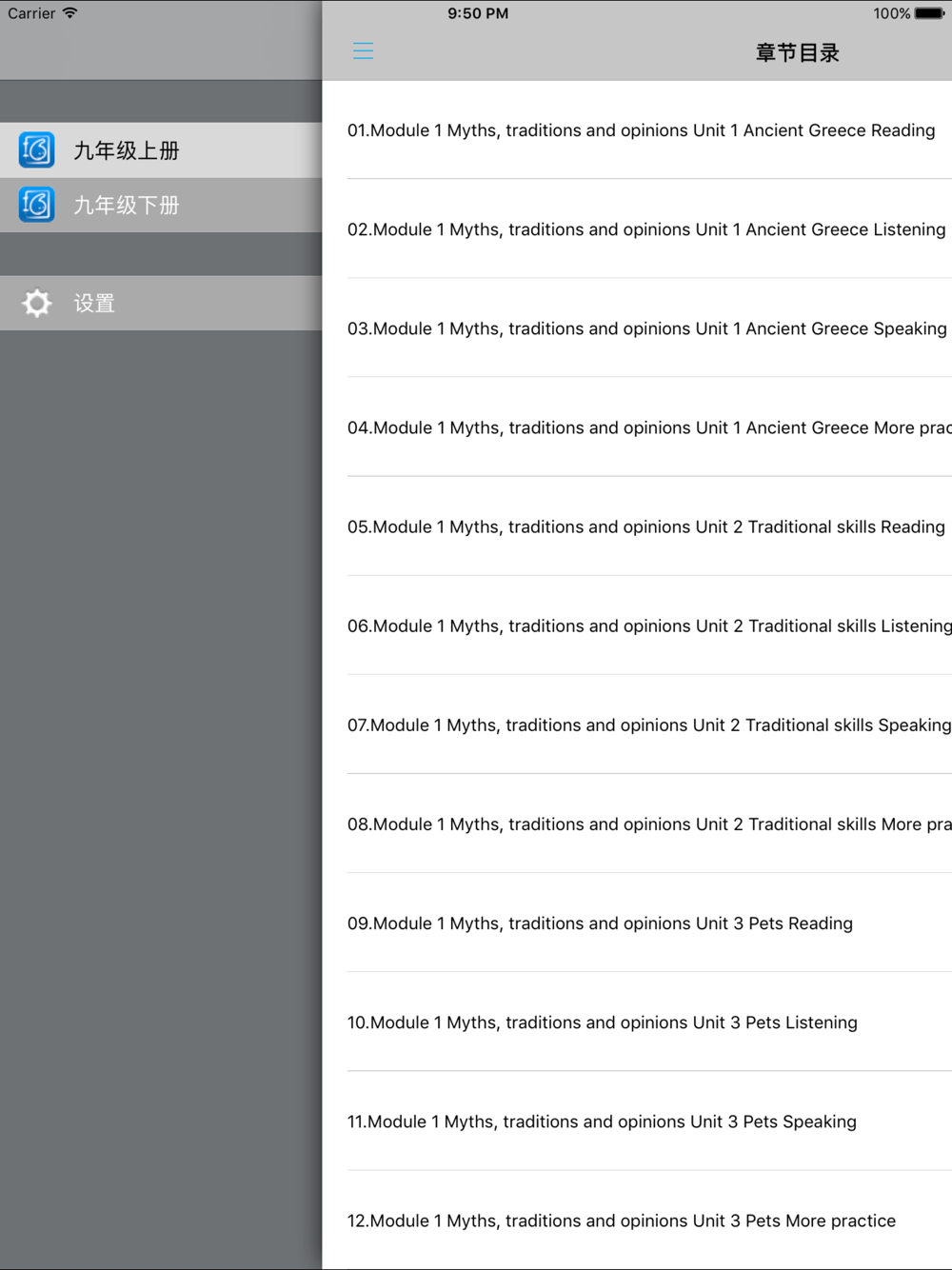Open chapter 03 Ancient Greece Speaking

[649, 328]
